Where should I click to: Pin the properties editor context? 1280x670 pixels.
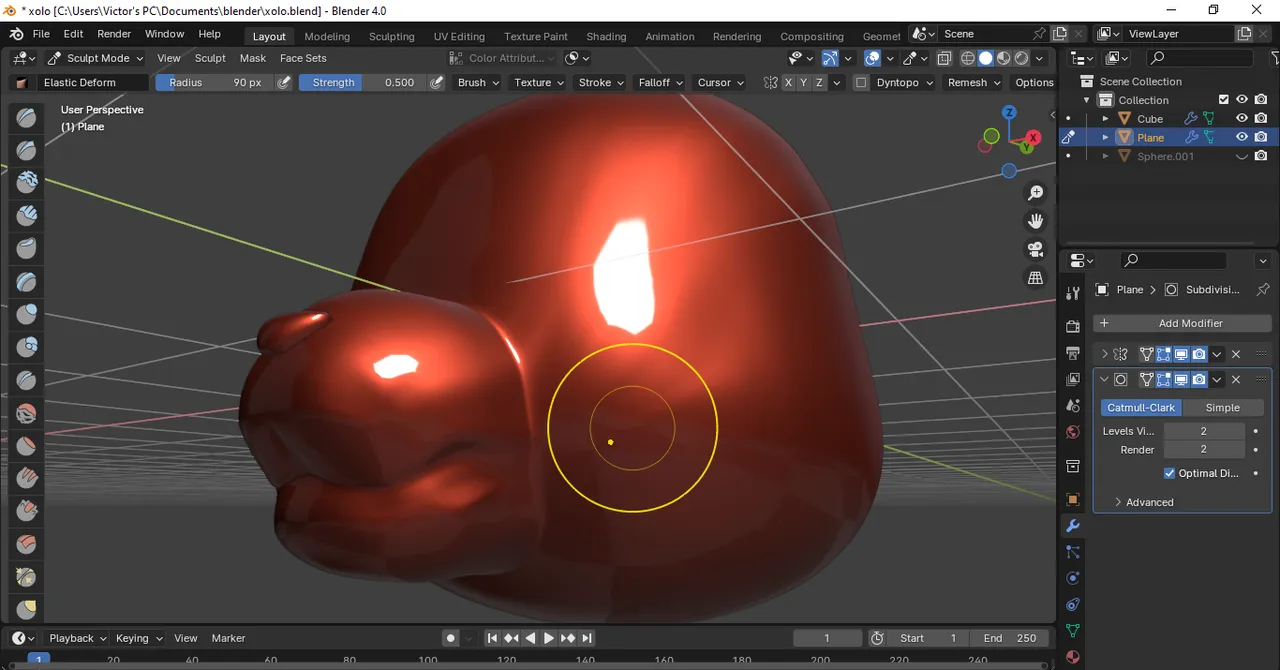click(1261, 289)
